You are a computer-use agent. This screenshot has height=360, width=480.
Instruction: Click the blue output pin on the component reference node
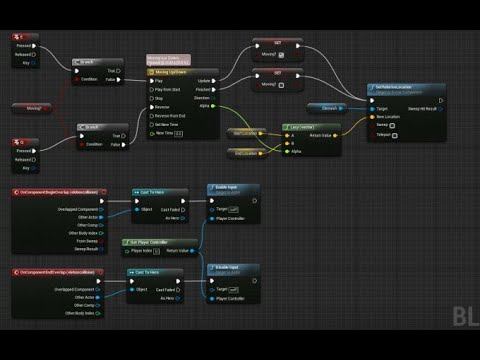340,108
